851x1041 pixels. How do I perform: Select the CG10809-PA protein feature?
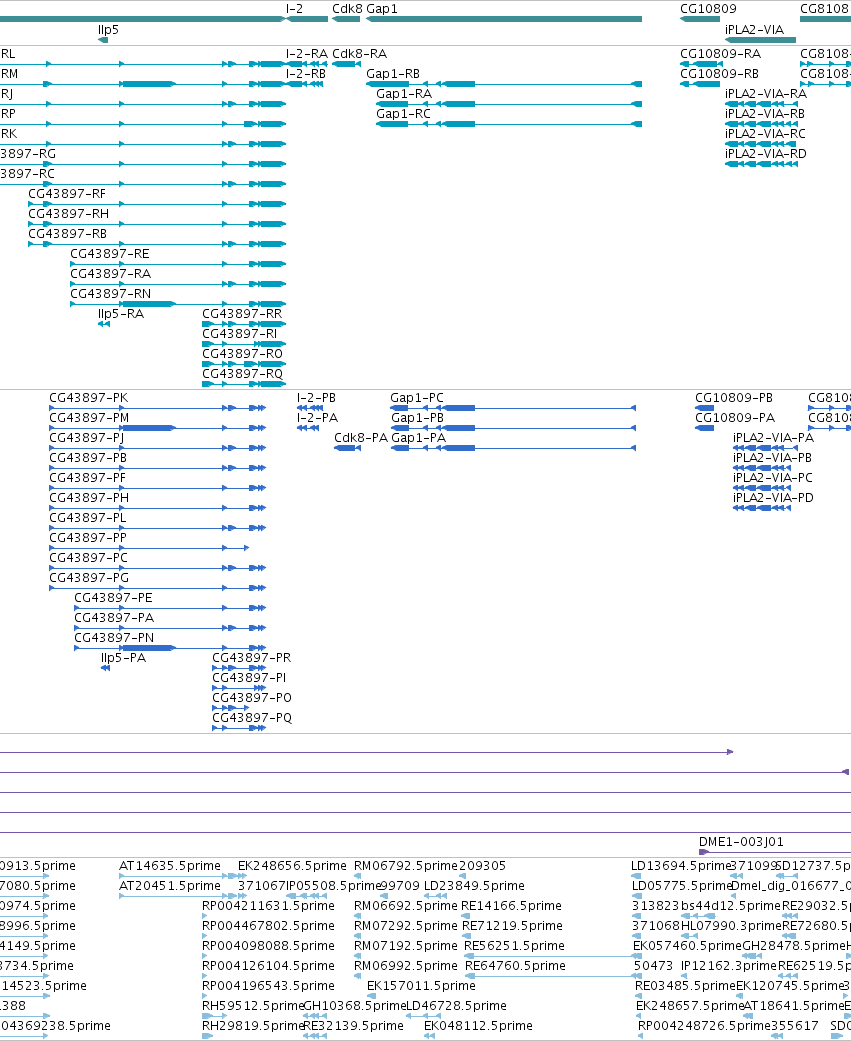coord(704,428)
